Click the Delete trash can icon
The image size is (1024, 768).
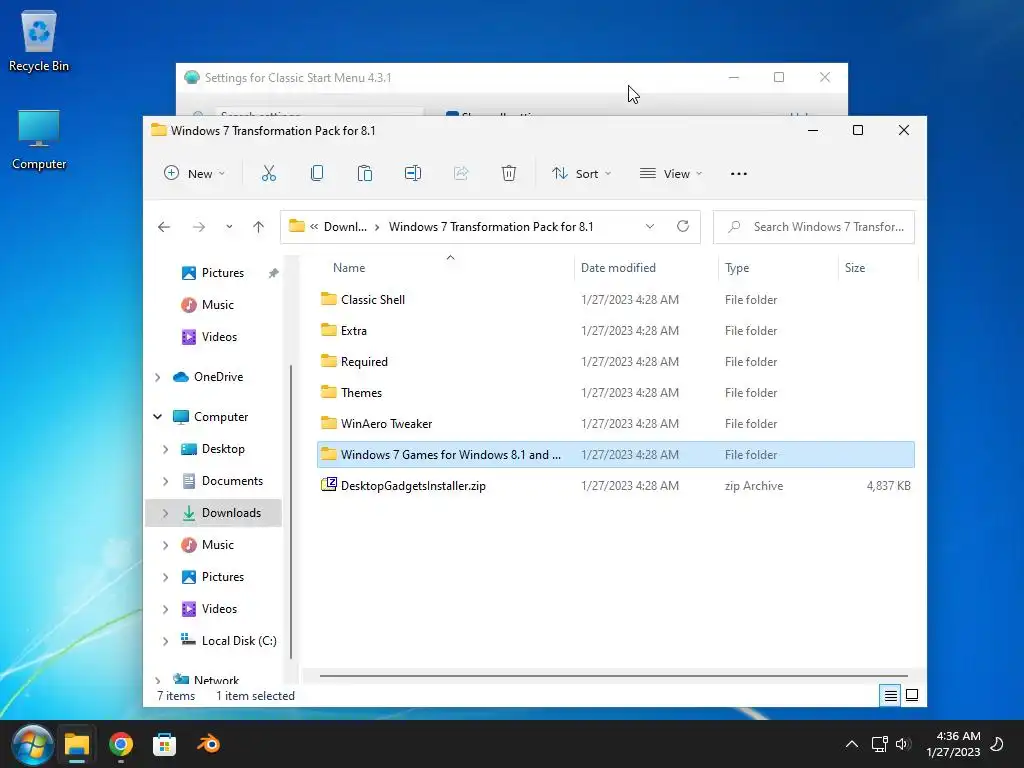coord(509,173)
